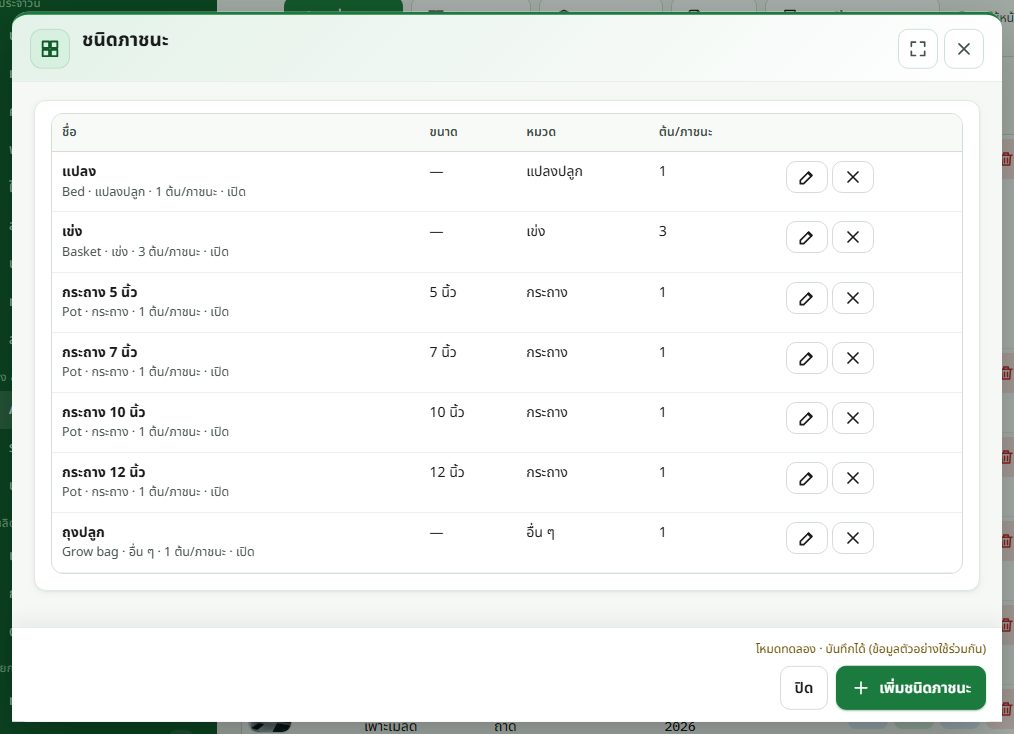
Task: Select the หมวด column header
Action: pyautogui.click(x=541, y=132)
